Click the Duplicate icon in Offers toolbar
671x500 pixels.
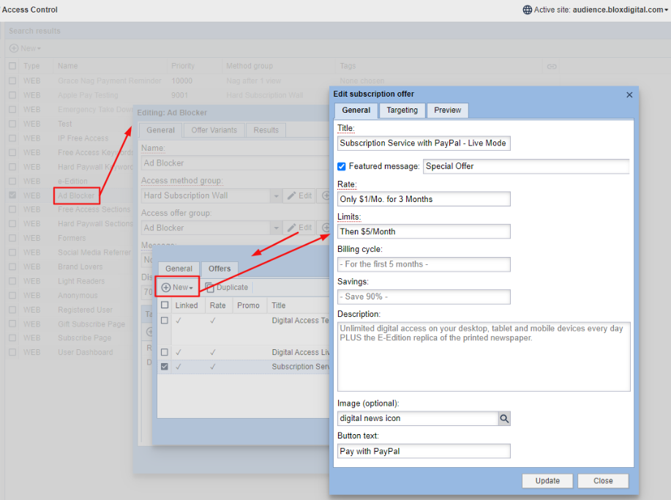pos(211,287)
